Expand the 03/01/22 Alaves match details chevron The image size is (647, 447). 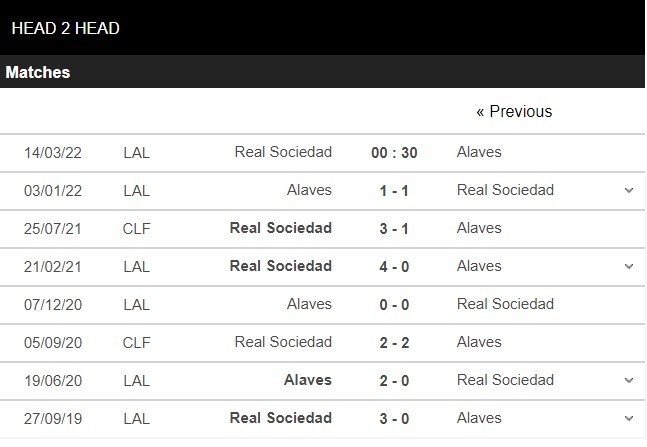tap(629, 190)
